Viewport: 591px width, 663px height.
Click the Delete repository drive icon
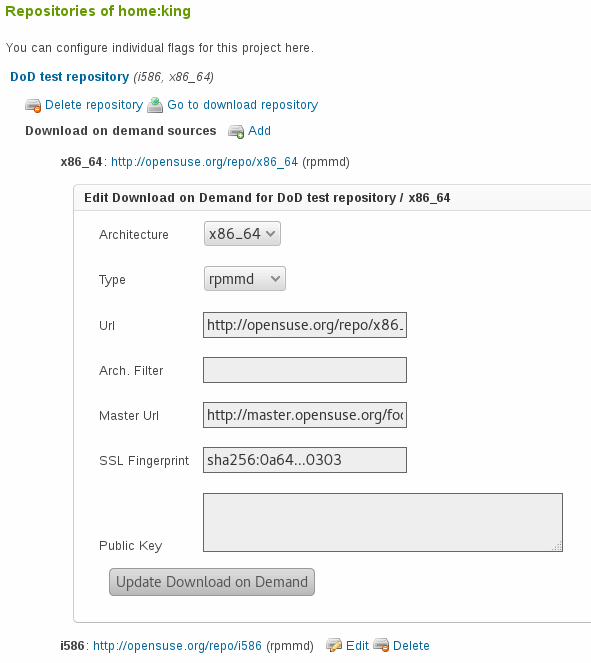click(33, 105)
